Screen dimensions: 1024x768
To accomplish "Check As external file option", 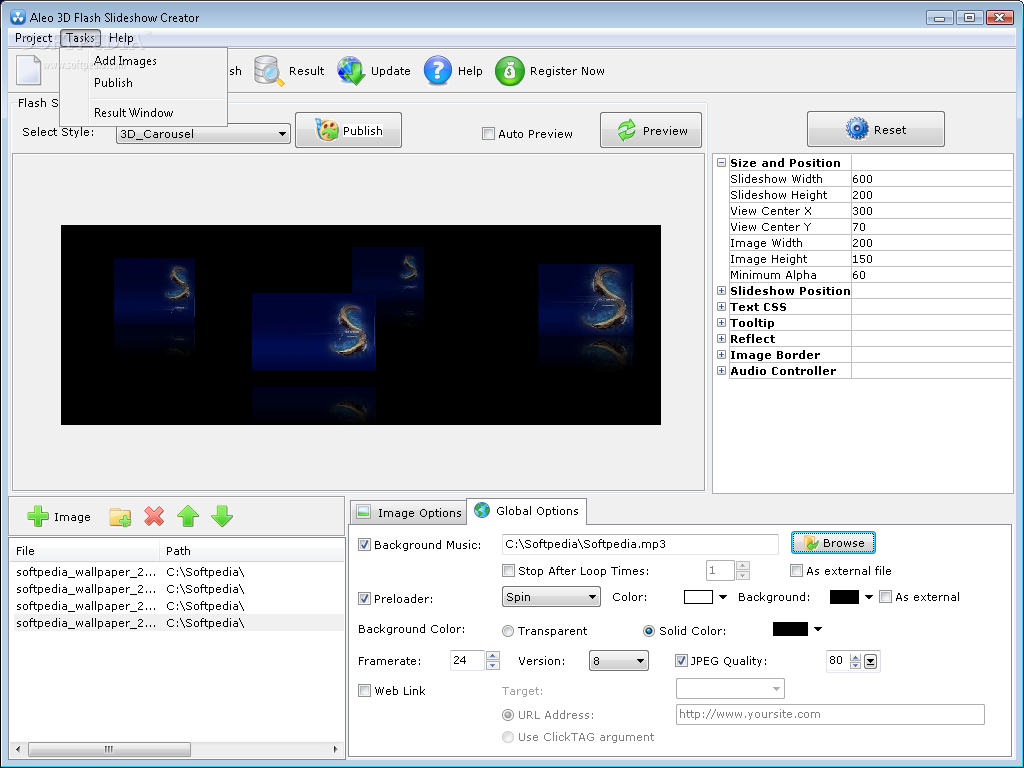I will point(796,570).
